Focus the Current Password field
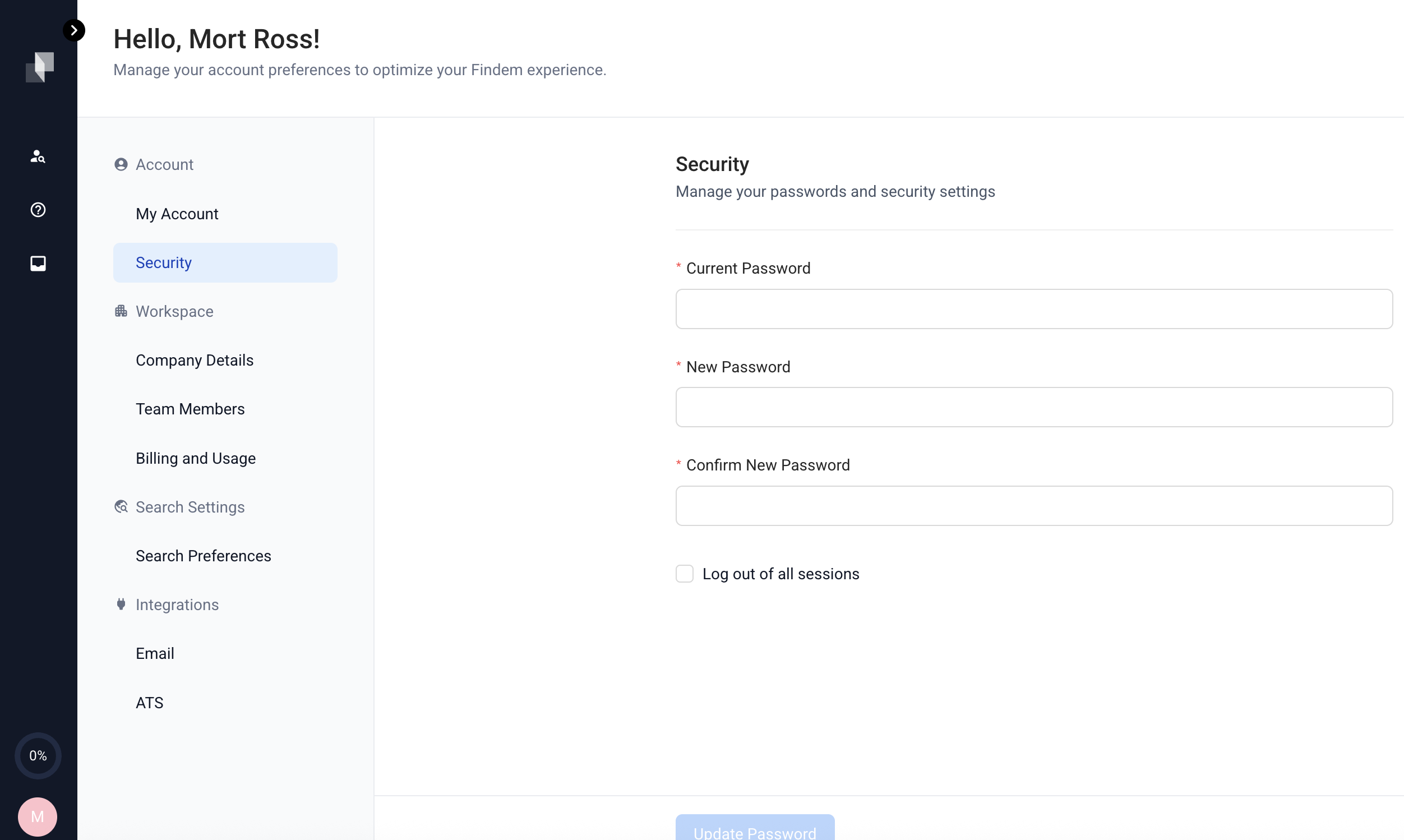This screenshot has width=1404, height=840. tap(1033, 309)
